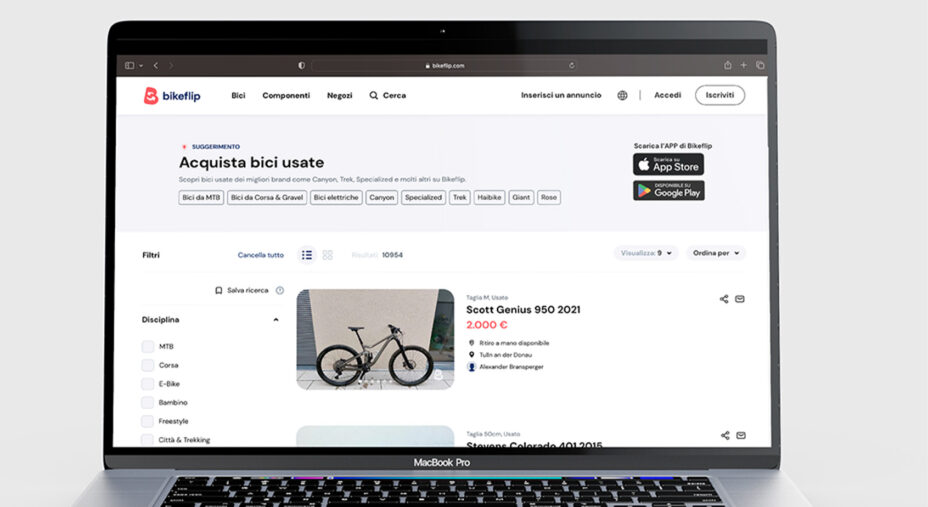Screen dimensions: 928x507
Task: Reload the page via refresh icon
Action: point(572,66)
